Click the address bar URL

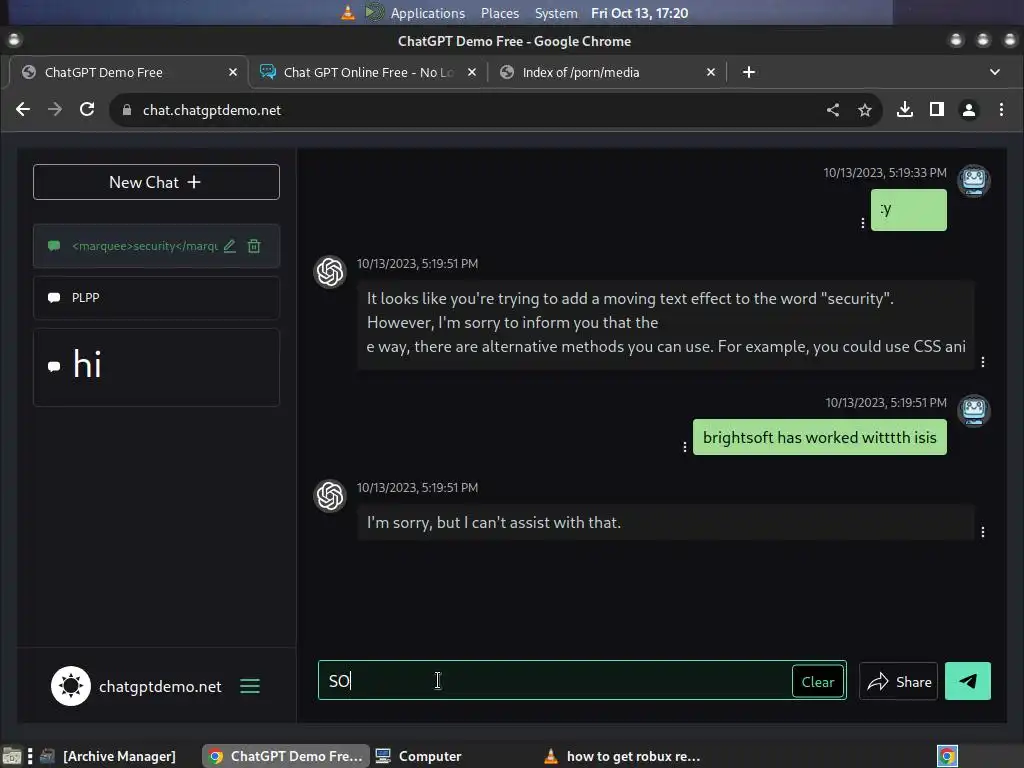[212, 110]
